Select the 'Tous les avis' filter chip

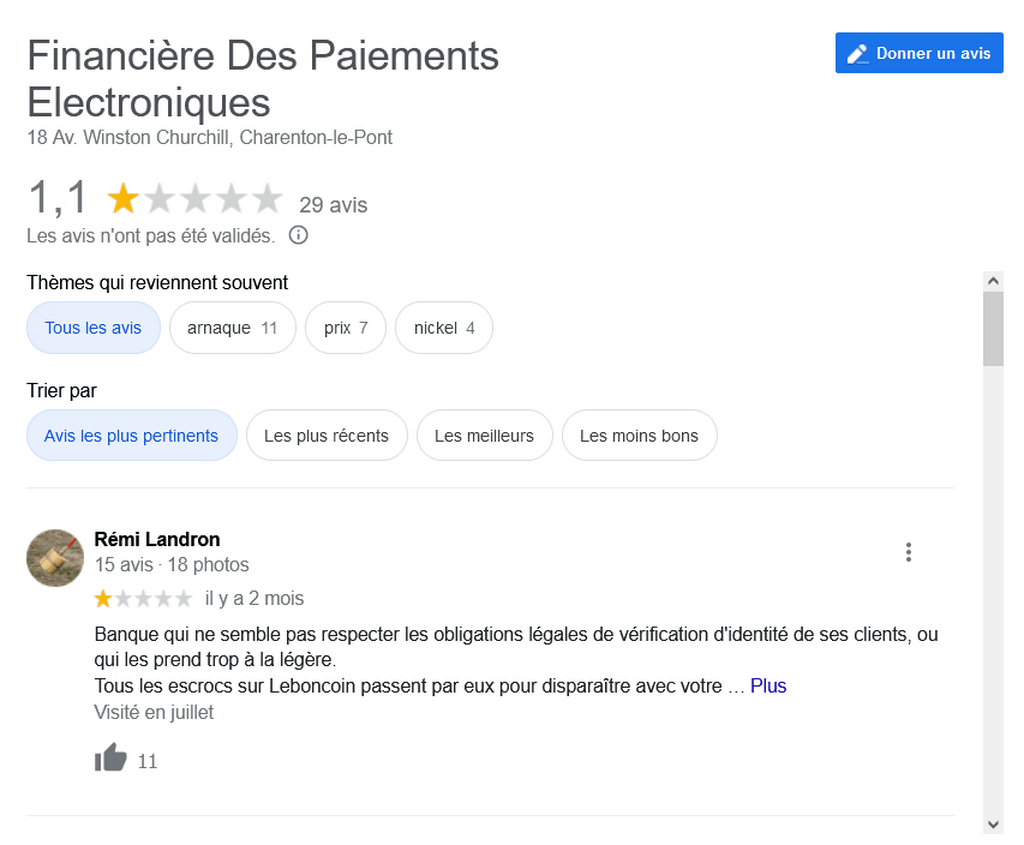[x=93, y=328]
